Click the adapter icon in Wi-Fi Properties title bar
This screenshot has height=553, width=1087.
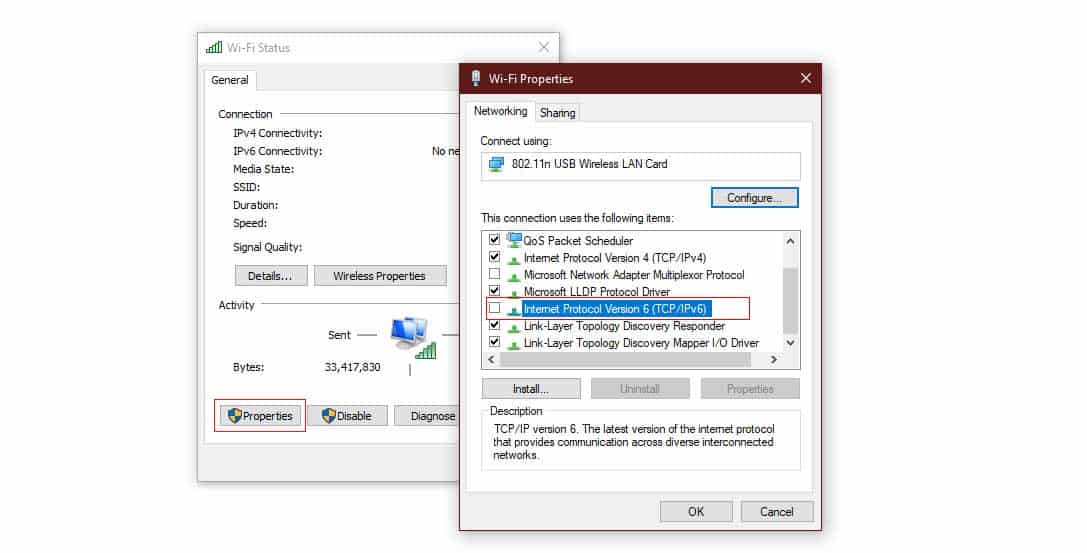pos(476,78)
